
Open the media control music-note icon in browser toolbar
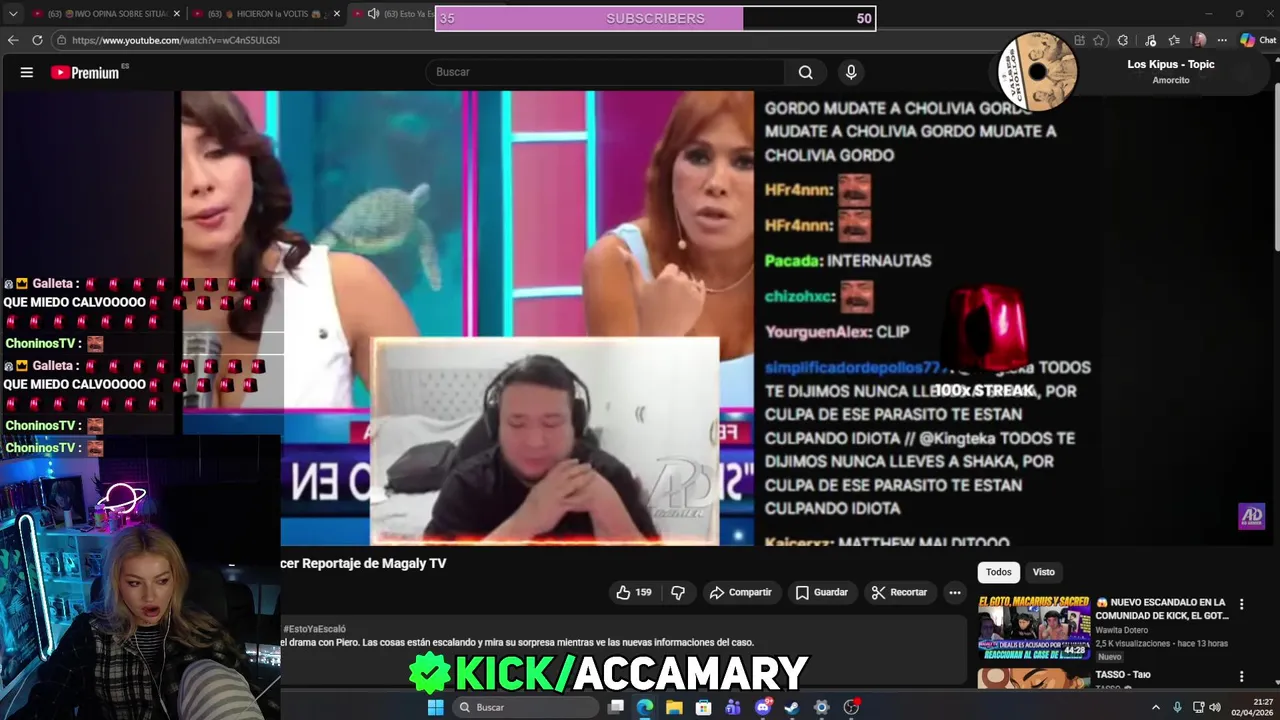tap(1151, 40)
